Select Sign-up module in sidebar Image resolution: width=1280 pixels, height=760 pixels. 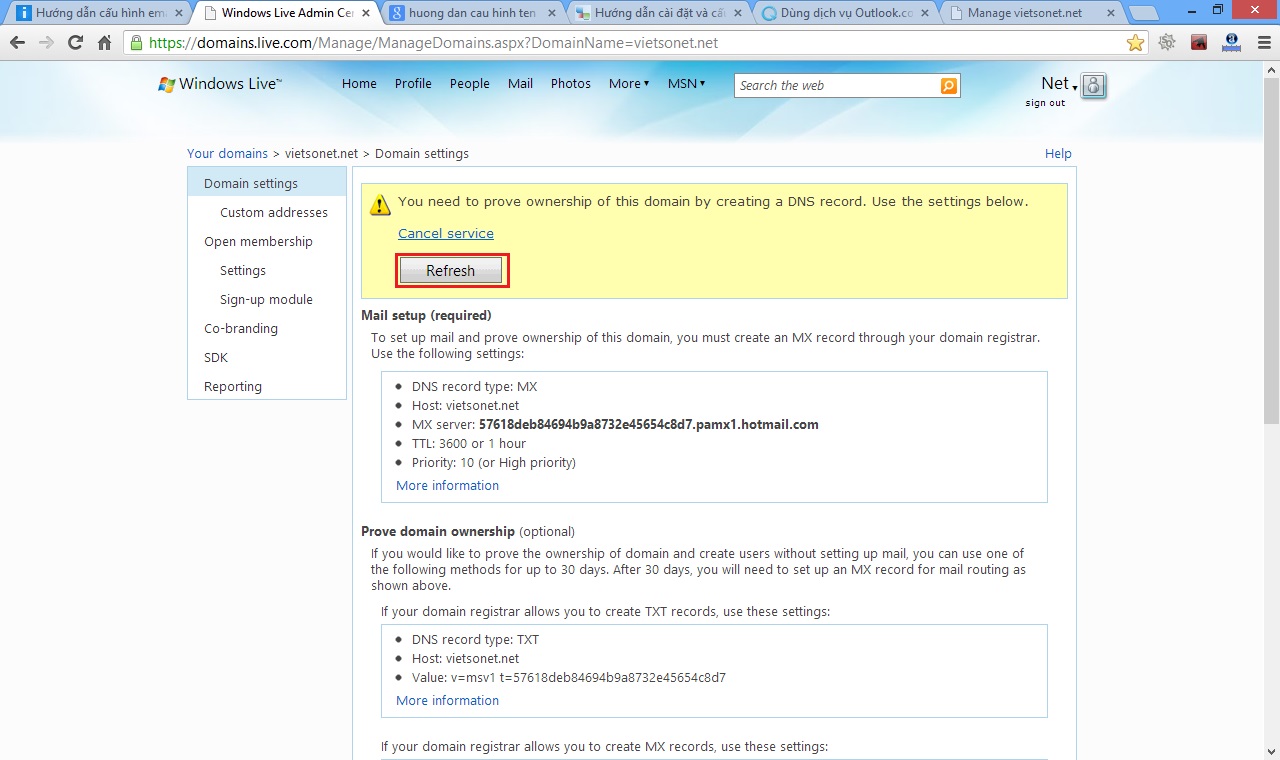click(266, 300)
